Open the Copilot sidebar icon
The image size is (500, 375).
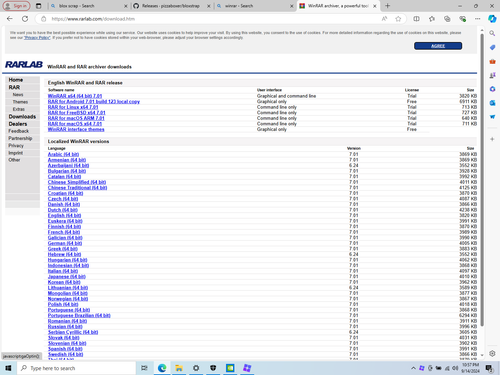pyautogui.click(x=492, y=19)
